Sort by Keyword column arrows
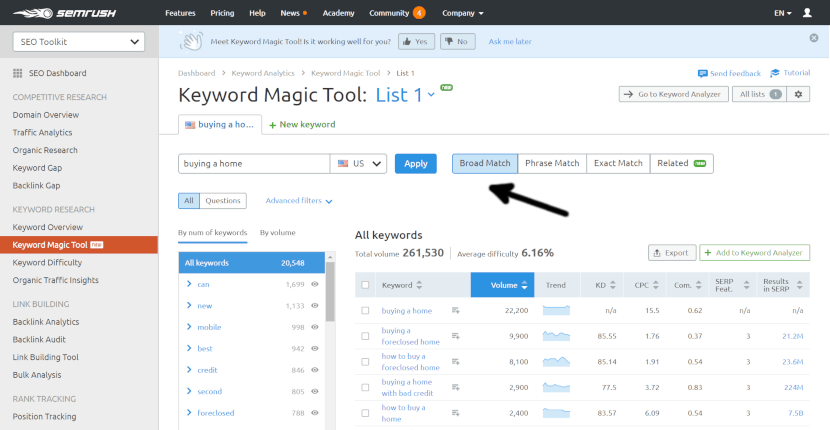This screenshot has width=830, height=430. pos(419,285)
